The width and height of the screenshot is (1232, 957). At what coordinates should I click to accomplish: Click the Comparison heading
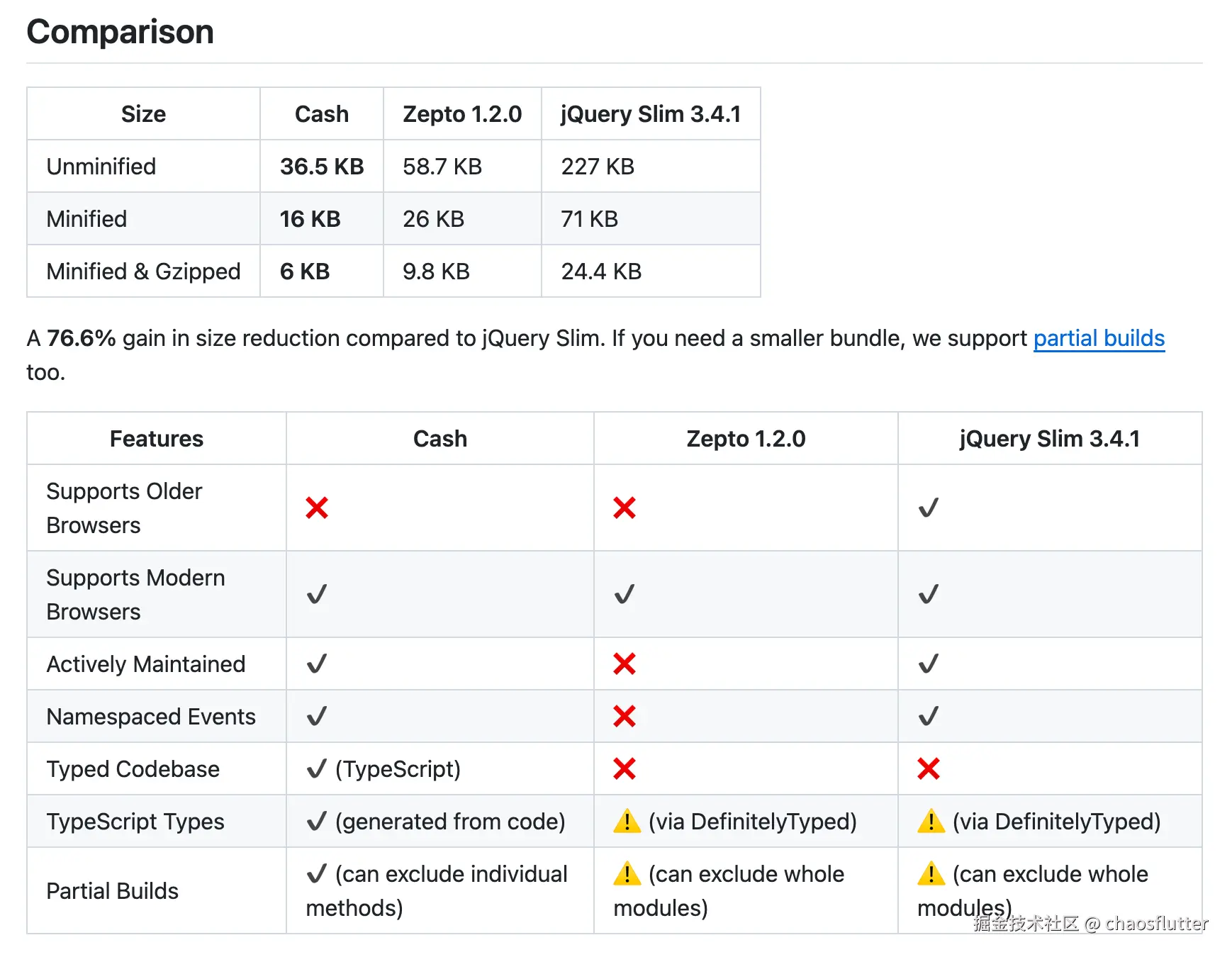[x=121, y=32]
